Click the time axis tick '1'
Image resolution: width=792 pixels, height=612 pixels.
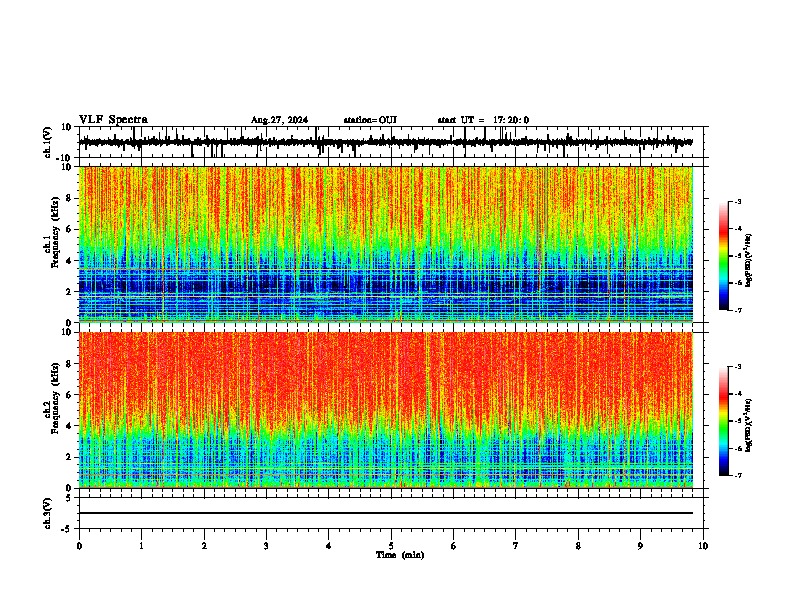tap(141, 546)
